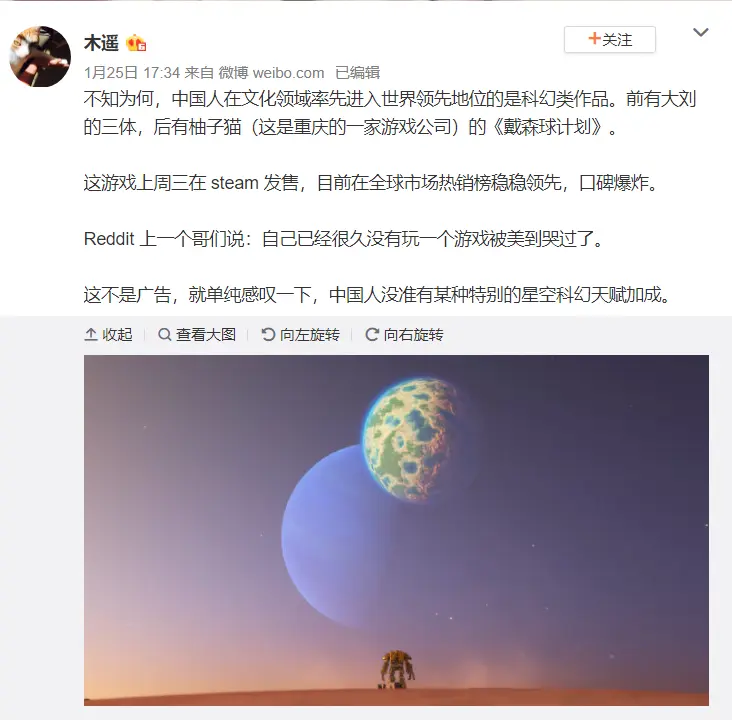Click the crown membership badge icon

pos(136,43)
